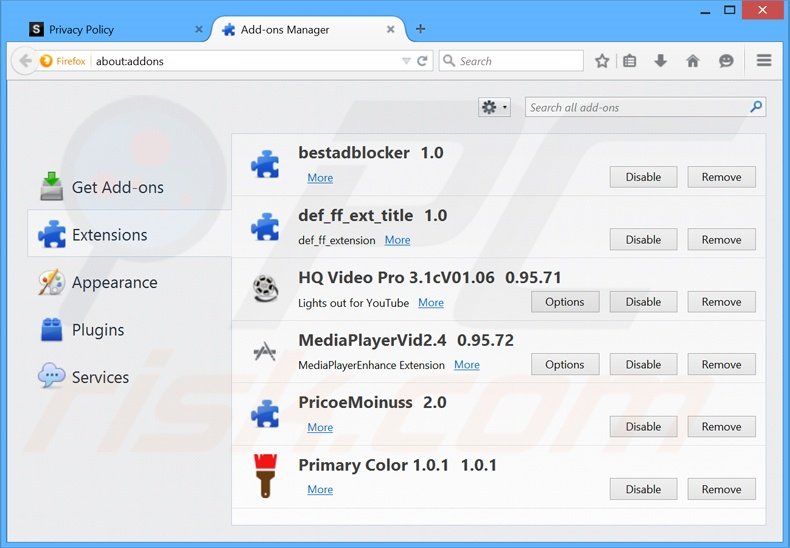
Task: Open the Get Add-ons category
Action: 129,187
